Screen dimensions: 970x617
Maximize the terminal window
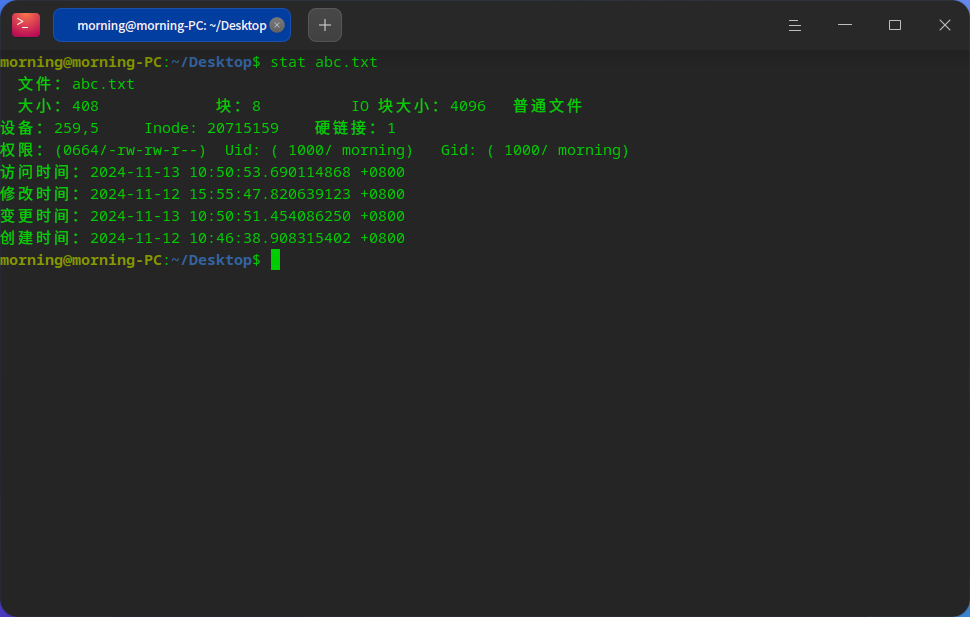coord(895,25)
